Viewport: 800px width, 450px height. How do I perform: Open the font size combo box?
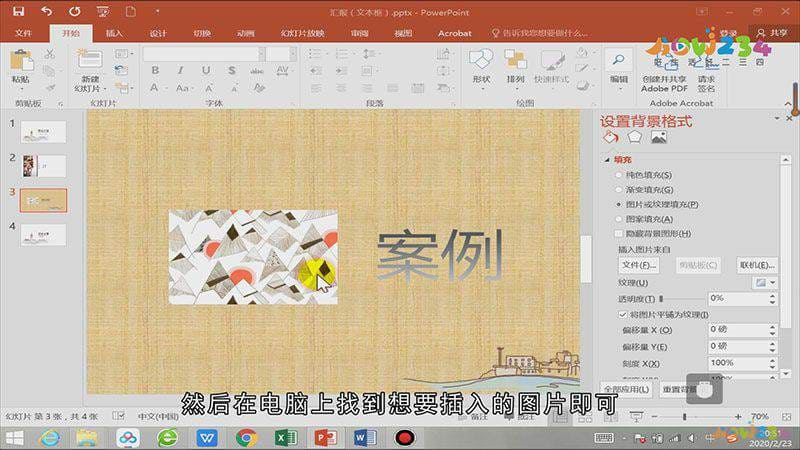tap(282, 54)
